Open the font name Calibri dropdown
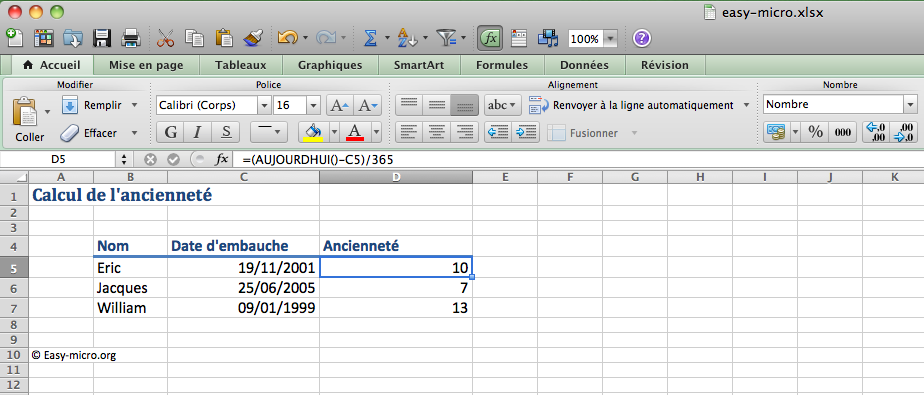This screenshot has height=395, width=924. click(265, 106)
